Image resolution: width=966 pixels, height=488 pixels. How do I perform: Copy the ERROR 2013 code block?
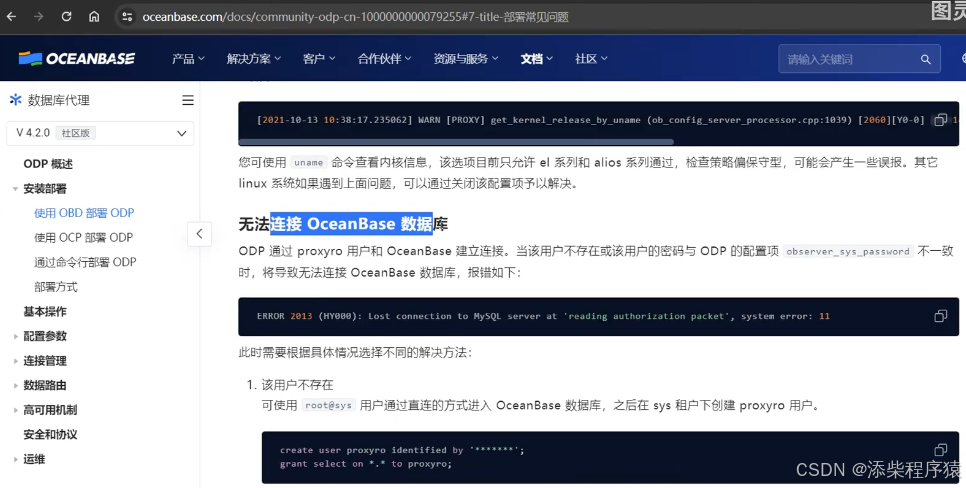940,316
